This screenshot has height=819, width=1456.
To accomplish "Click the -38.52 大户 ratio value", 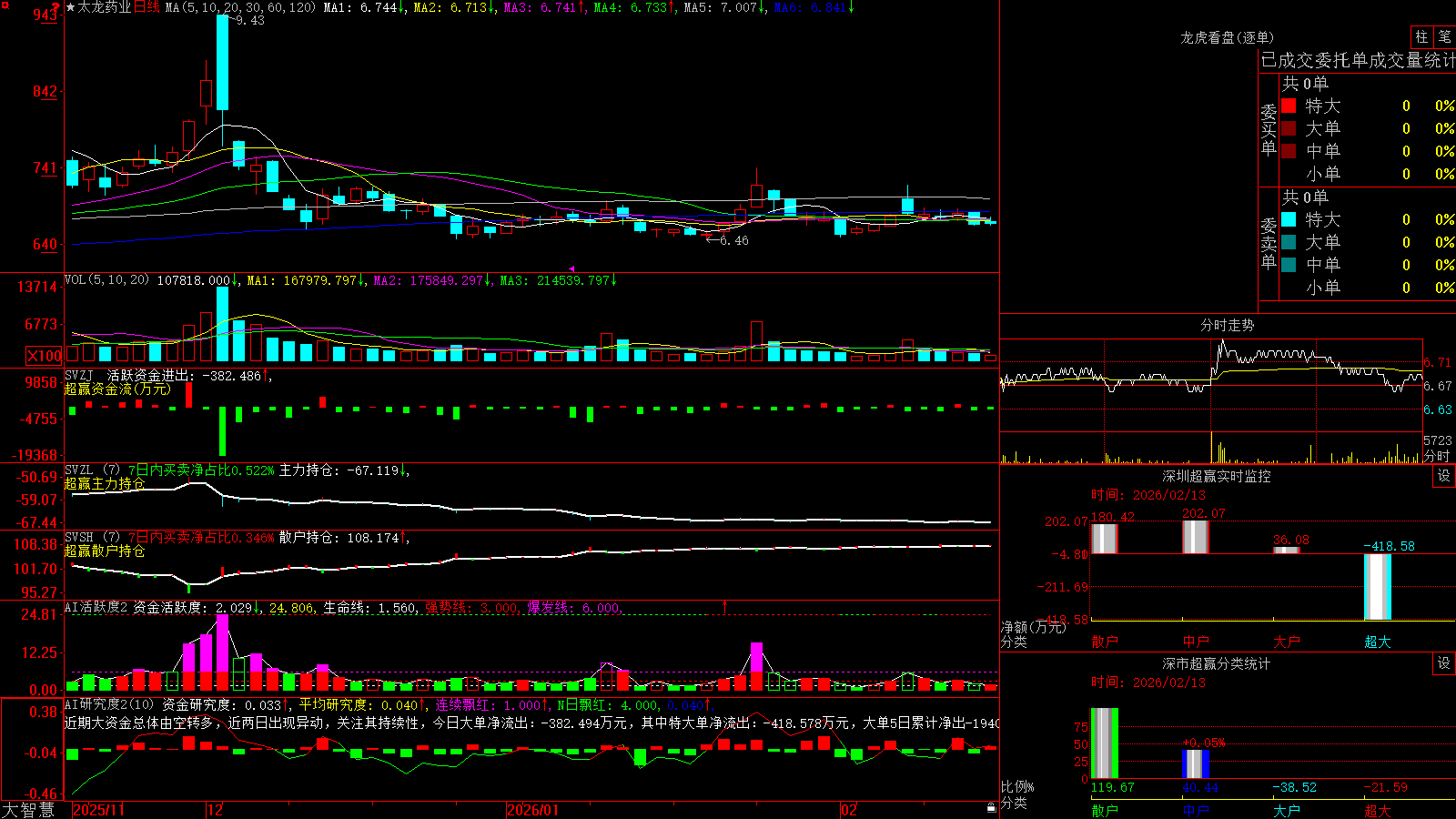I will 1294,787.
